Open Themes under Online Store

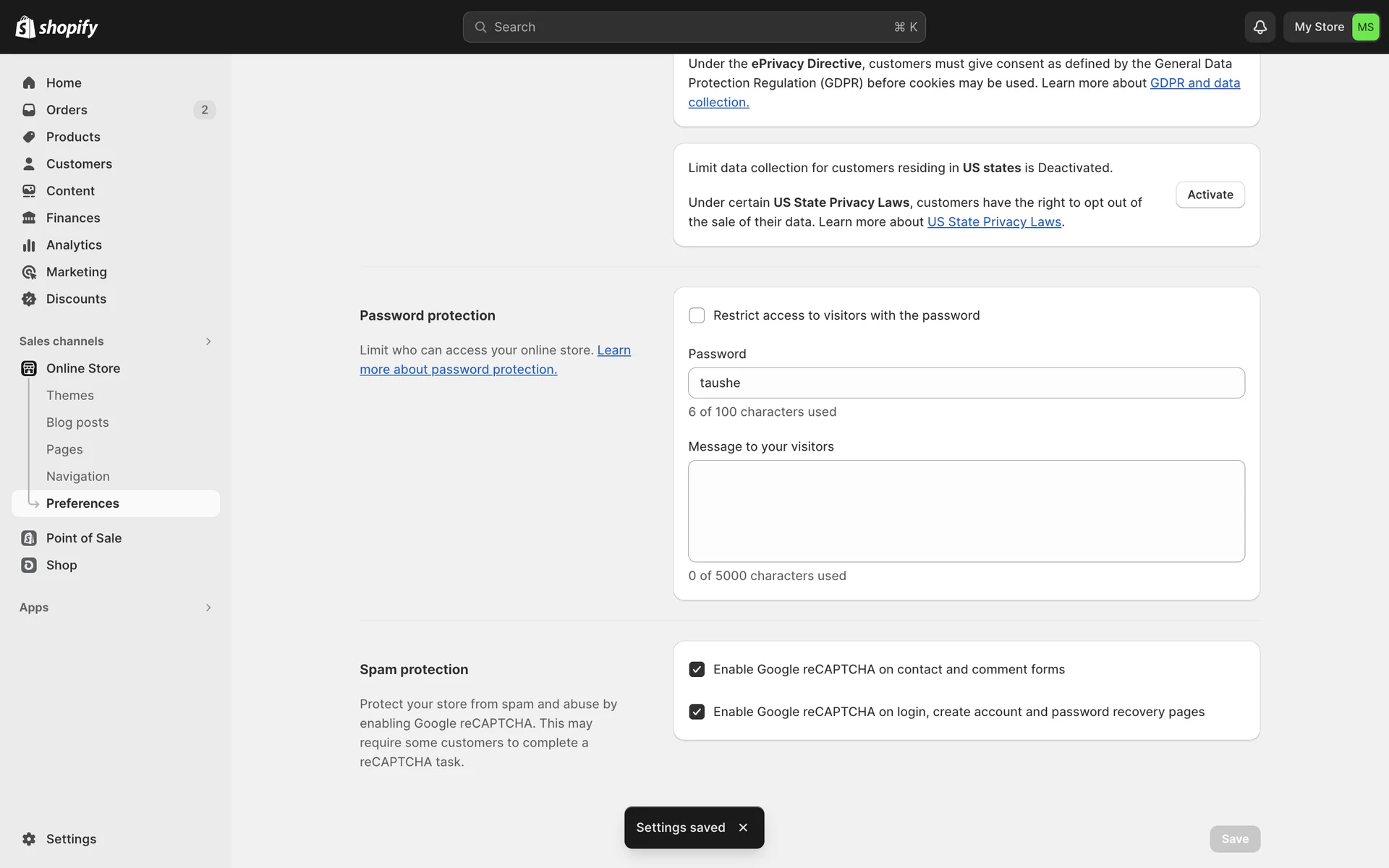pyautogui.click(x=70, y=396)
